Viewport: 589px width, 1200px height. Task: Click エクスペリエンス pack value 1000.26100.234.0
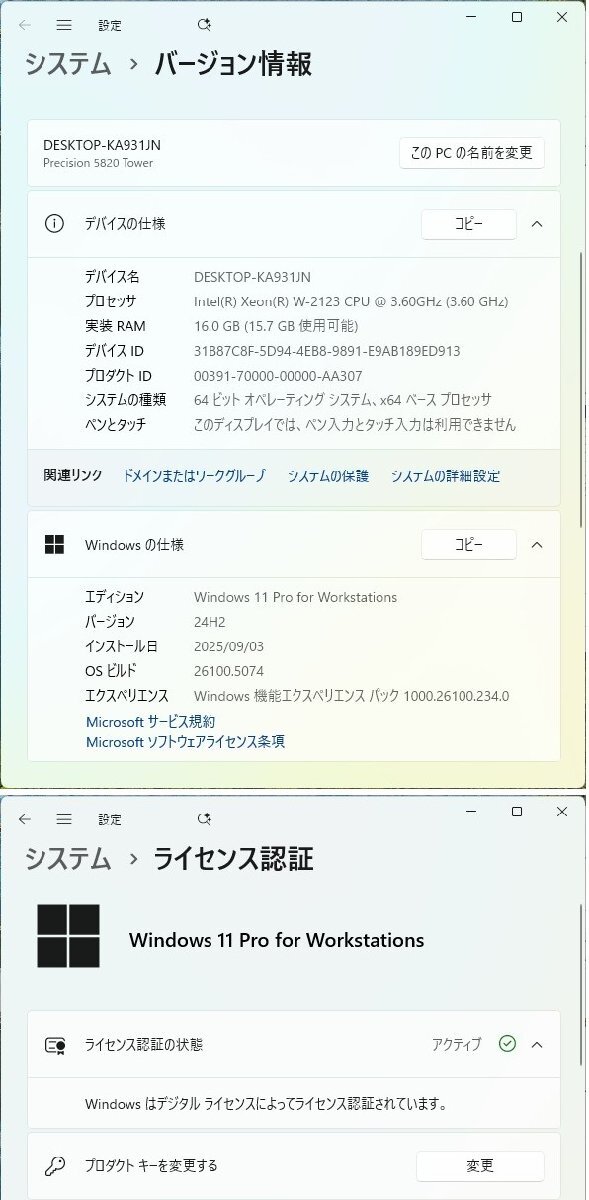tap(351, 696)
